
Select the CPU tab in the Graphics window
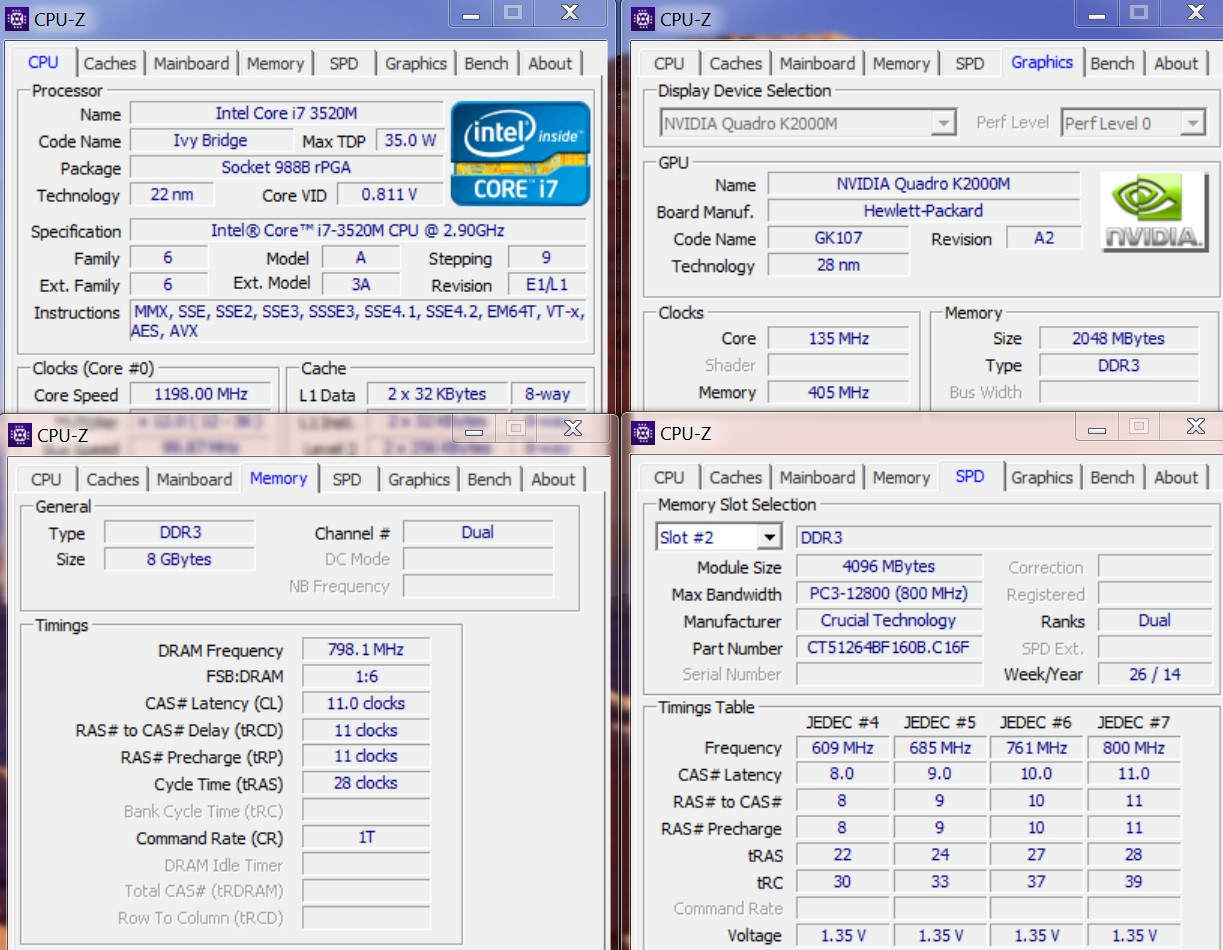[x=669, y=63]
